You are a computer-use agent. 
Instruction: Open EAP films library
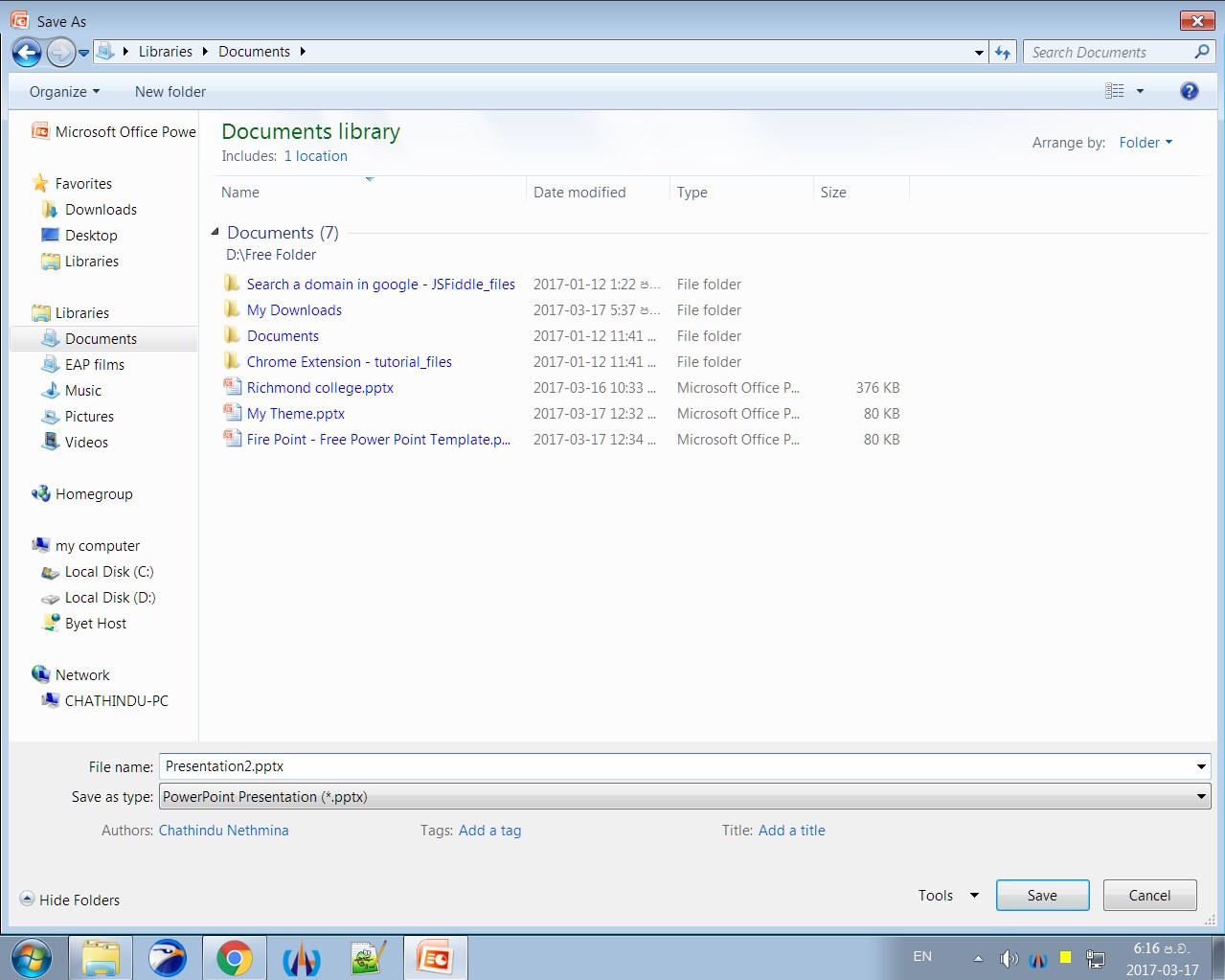(83, 365)
